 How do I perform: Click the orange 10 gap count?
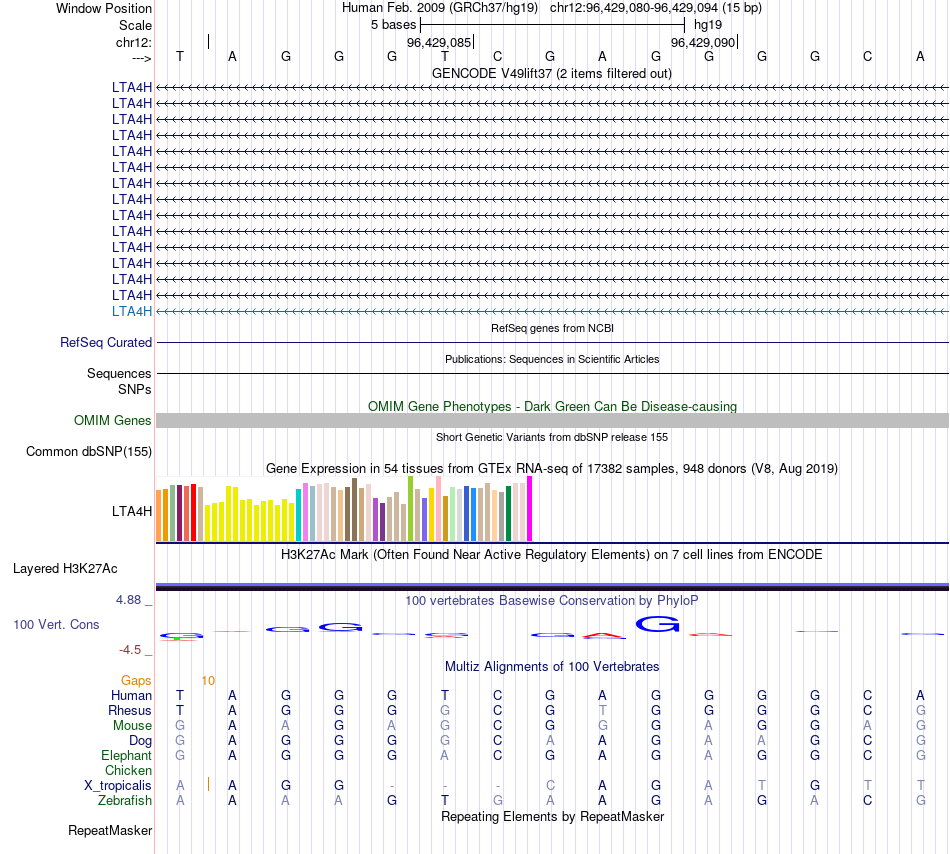208,681
